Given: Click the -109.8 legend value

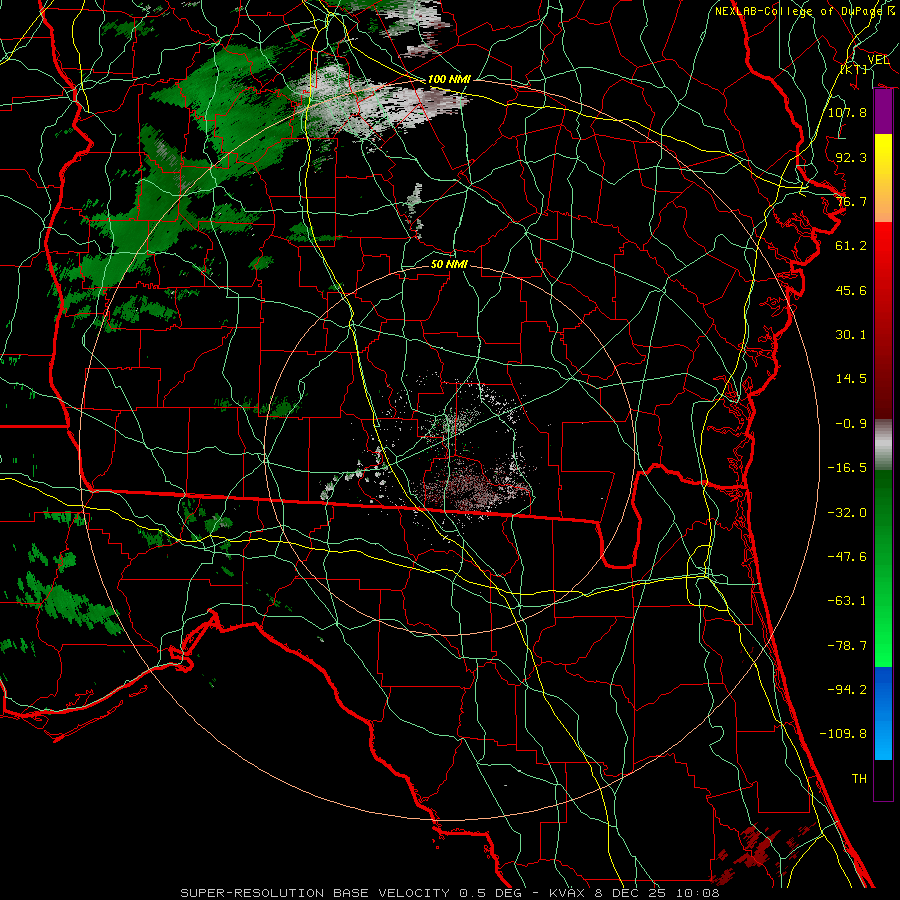Looking at the screenshot, I should pos(843,734).
